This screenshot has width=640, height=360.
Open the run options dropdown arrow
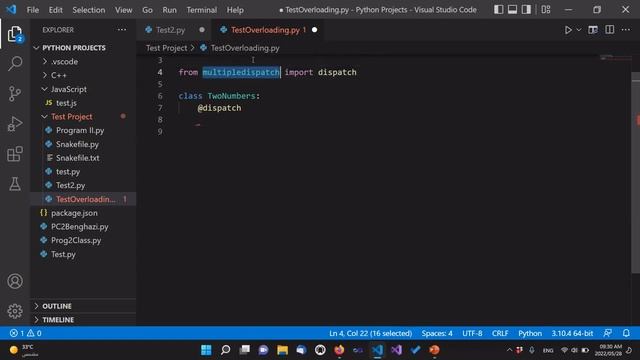pyautogui.click(x=579, y=30)
